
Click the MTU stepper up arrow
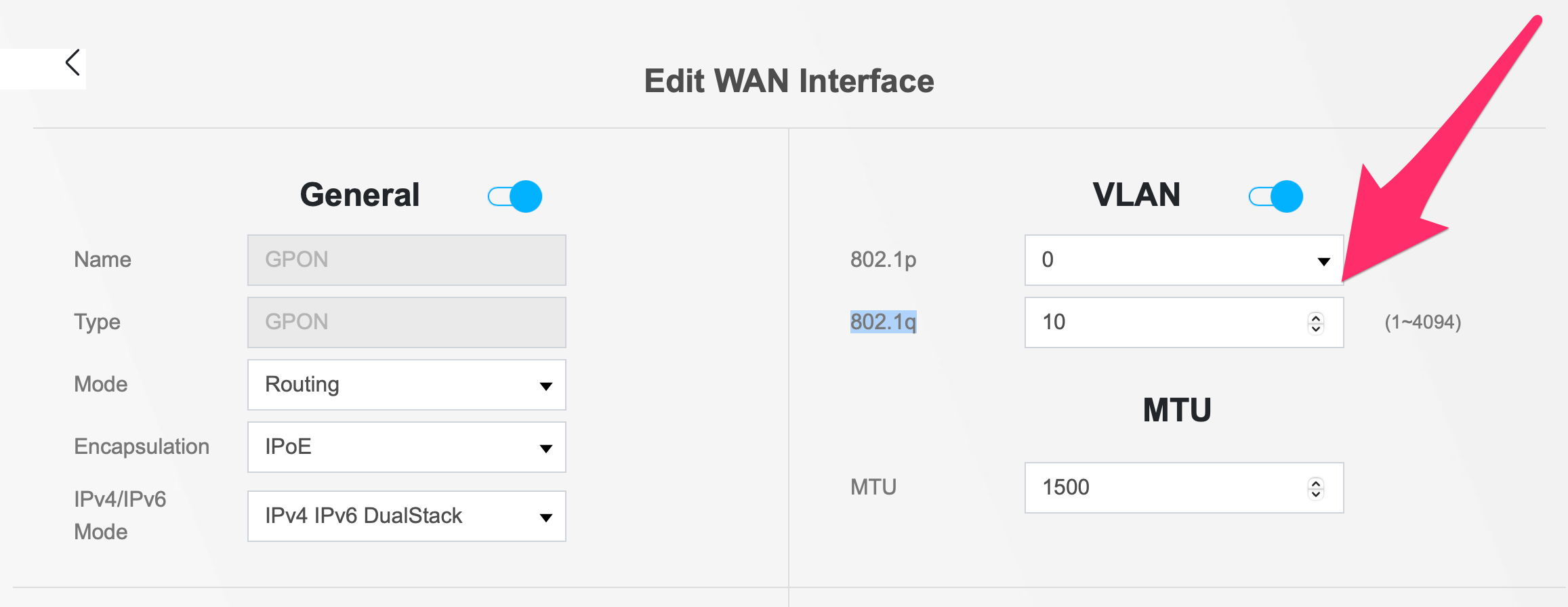click(x=1315, y=482)
